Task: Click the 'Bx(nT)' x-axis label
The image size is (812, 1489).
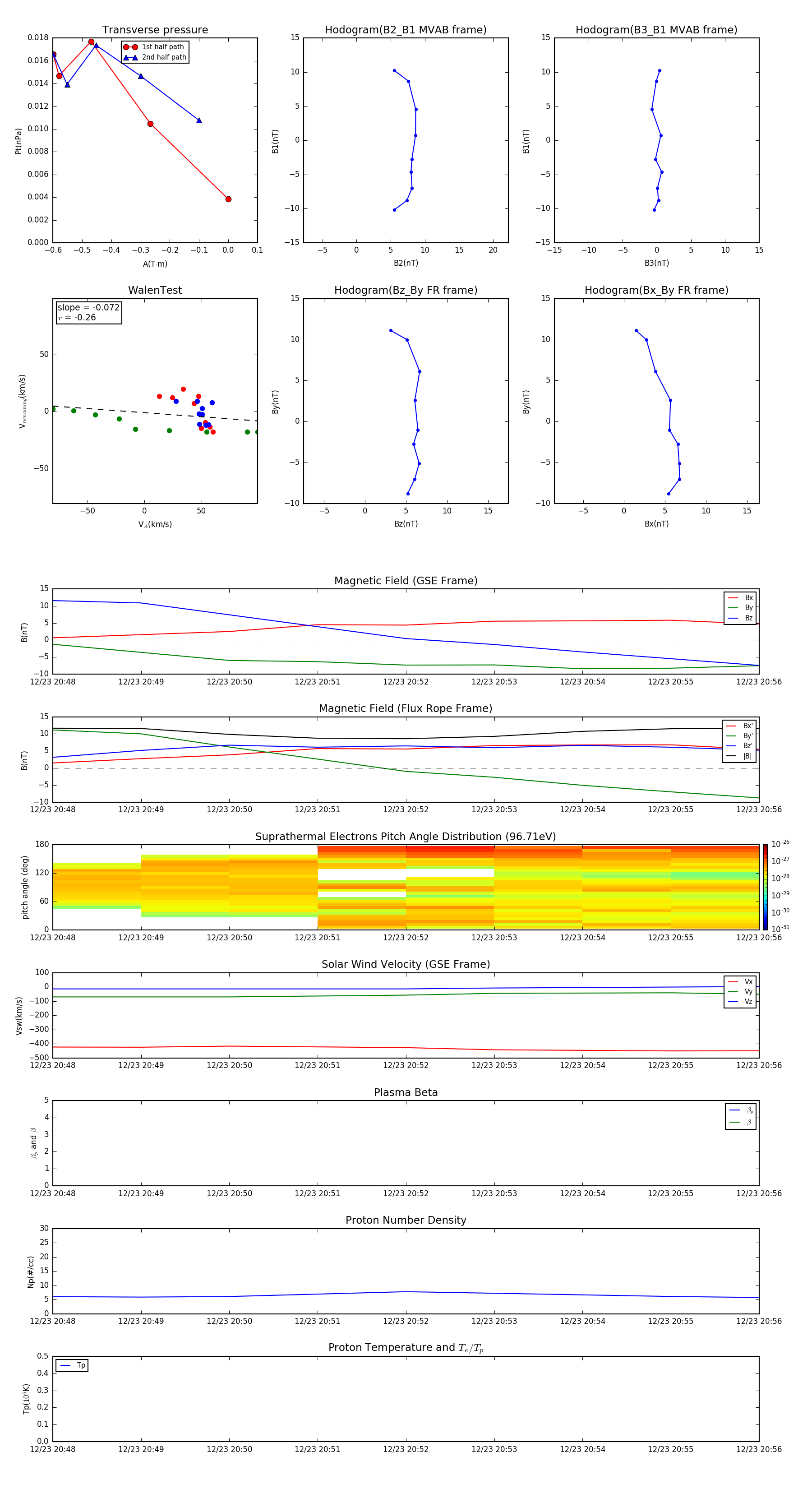Action: [x=656, y=524]
